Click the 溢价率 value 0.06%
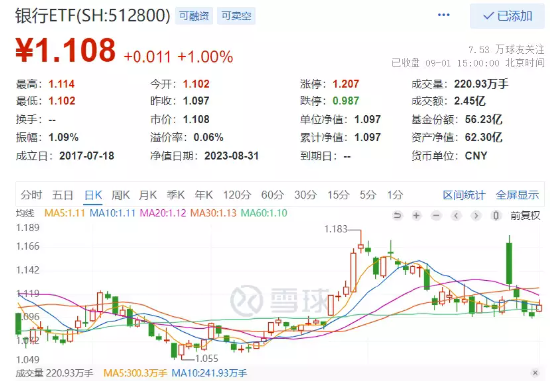Image resolution: width=550 pixels, height=382 pixels. tap(208, 137)
